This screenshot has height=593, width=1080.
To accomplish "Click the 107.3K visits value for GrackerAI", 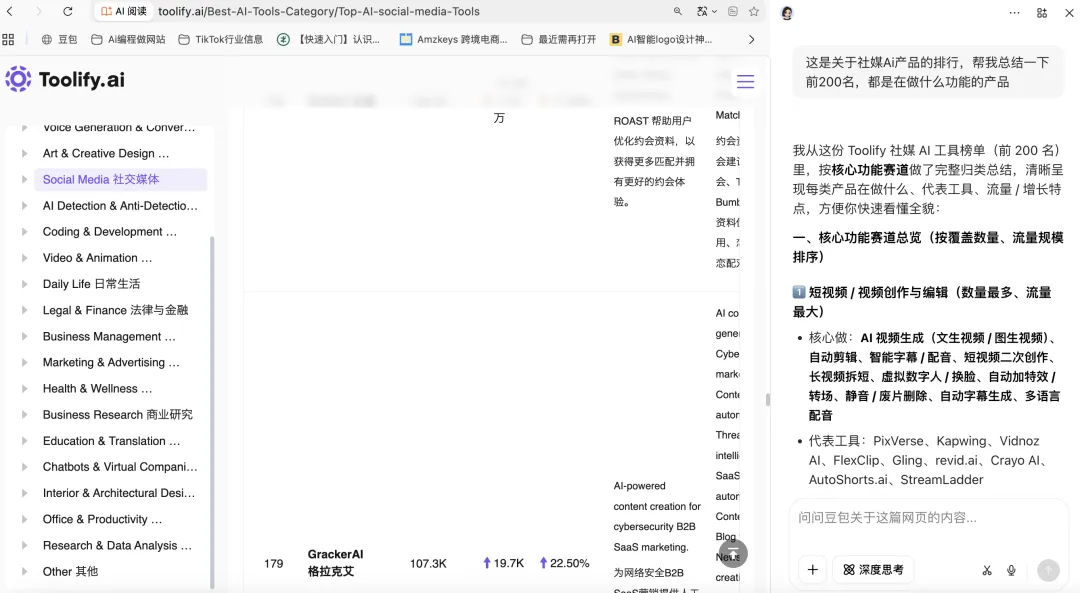I will (x=428, y=563).
